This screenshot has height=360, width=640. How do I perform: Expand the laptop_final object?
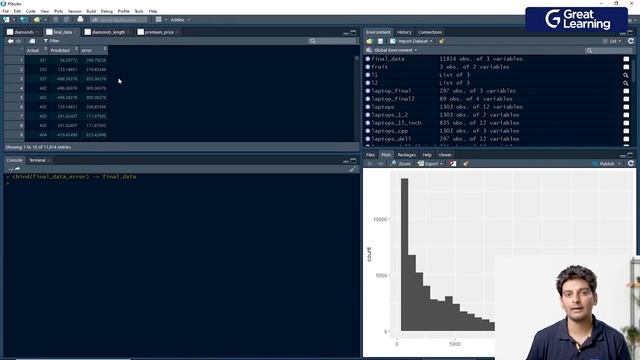tap(368, 91)
